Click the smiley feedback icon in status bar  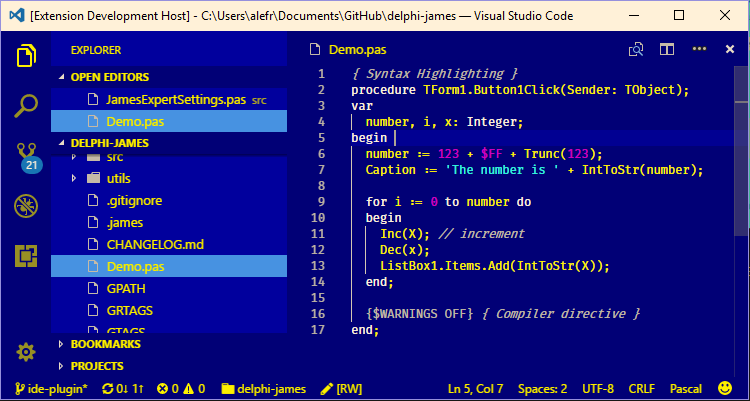click(x=726, y=388)
